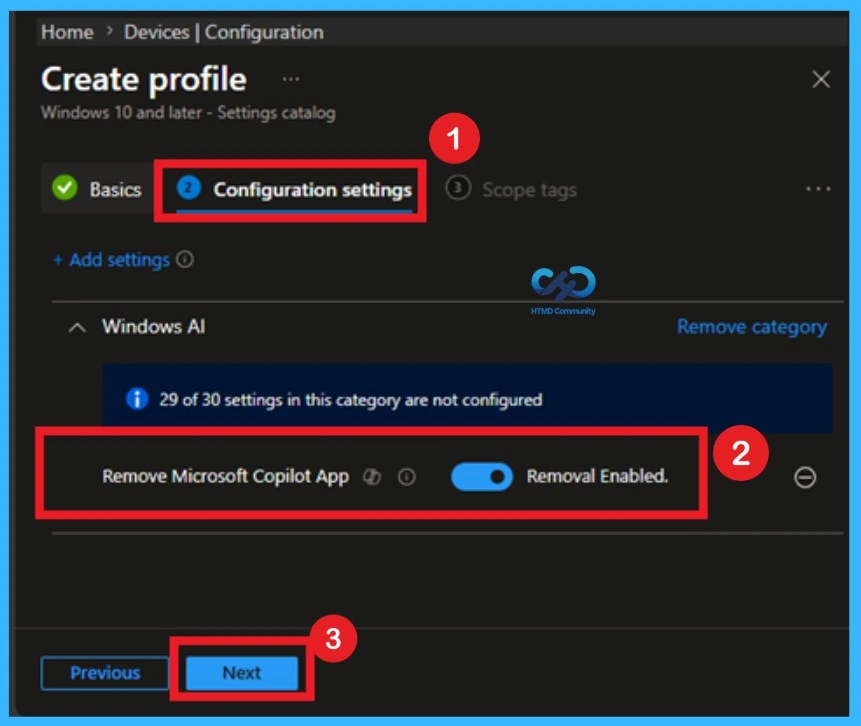The image size is (861, 726).
Task: Switch to the Scope tags tab
Action: (530, 188)
